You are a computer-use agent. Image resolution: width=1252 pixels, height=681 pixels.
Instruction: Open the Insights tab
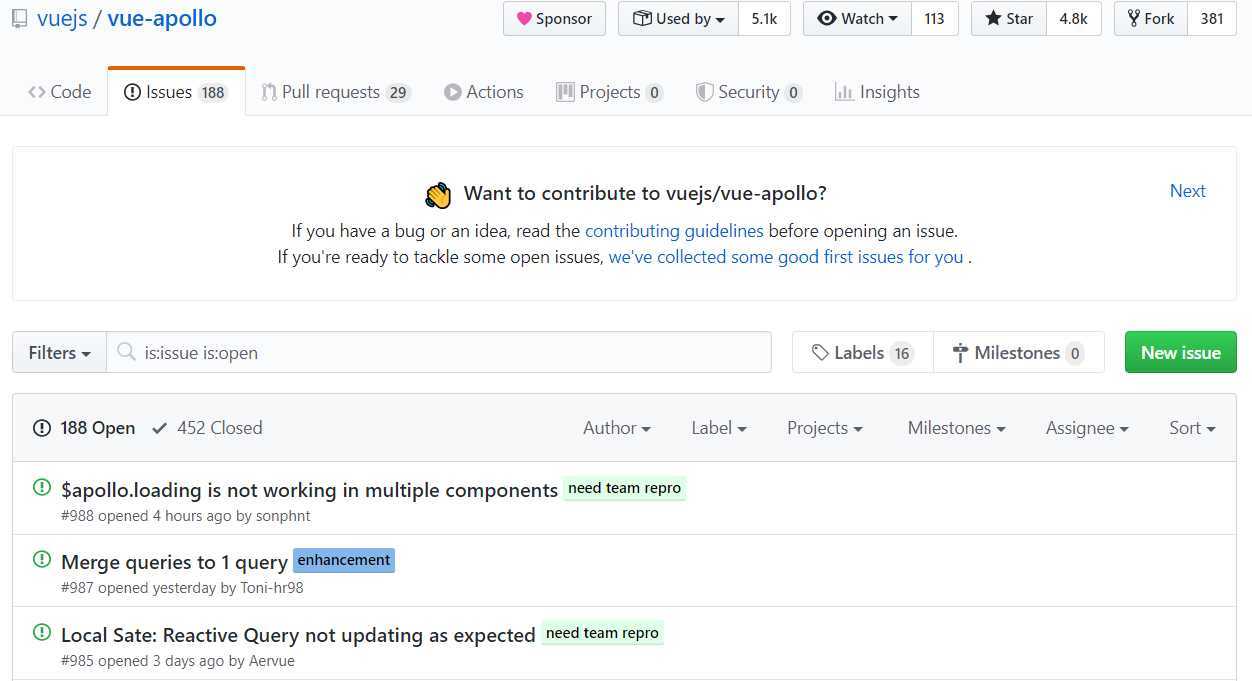877,92
